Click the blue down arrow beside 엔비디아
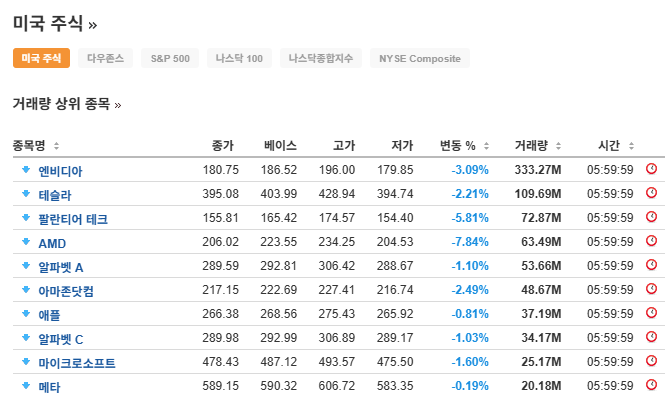 pyautogui.click(x=26, y=169)
